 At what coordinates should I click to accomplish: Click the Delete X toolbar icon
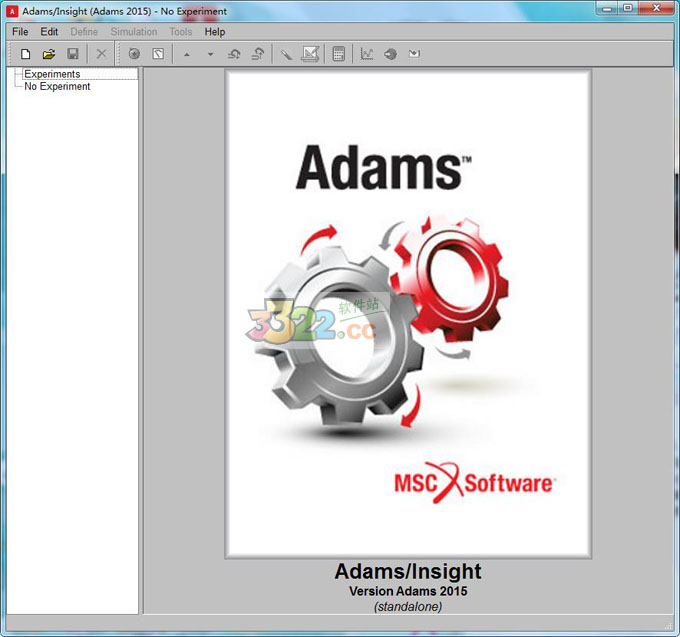point(101,54)
